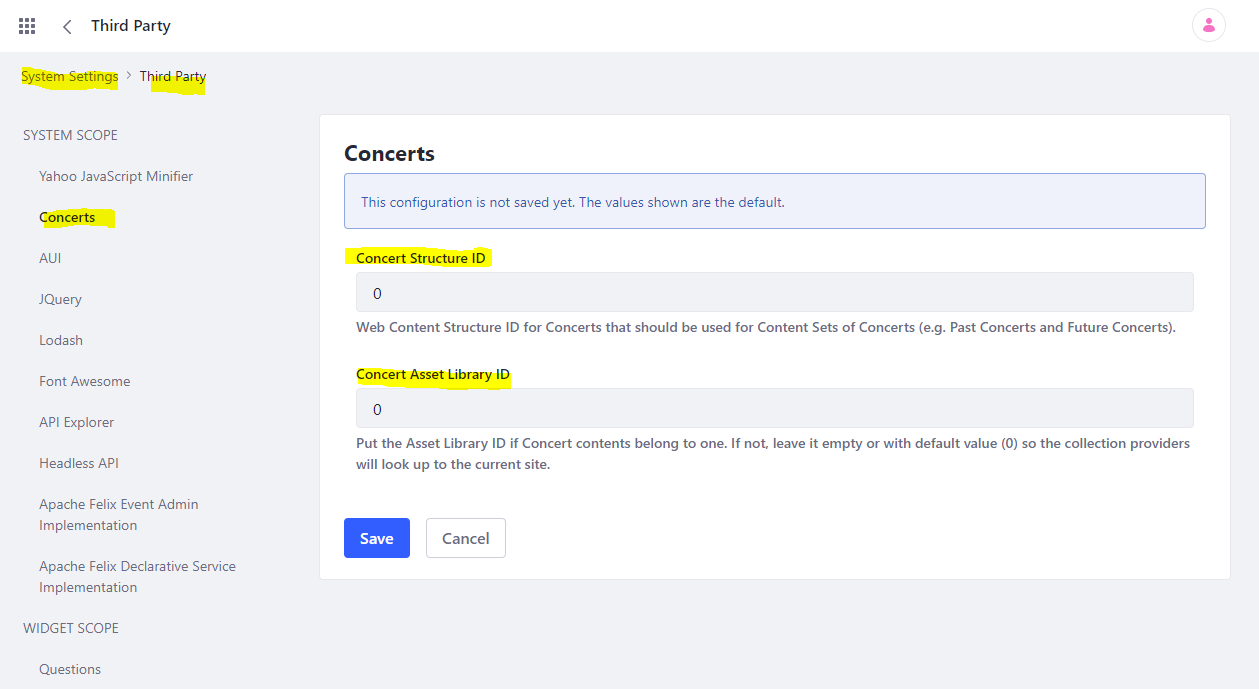Open the user profile avatar menu
This screenshot has width=1259, height=689.
click(1208, 26)
